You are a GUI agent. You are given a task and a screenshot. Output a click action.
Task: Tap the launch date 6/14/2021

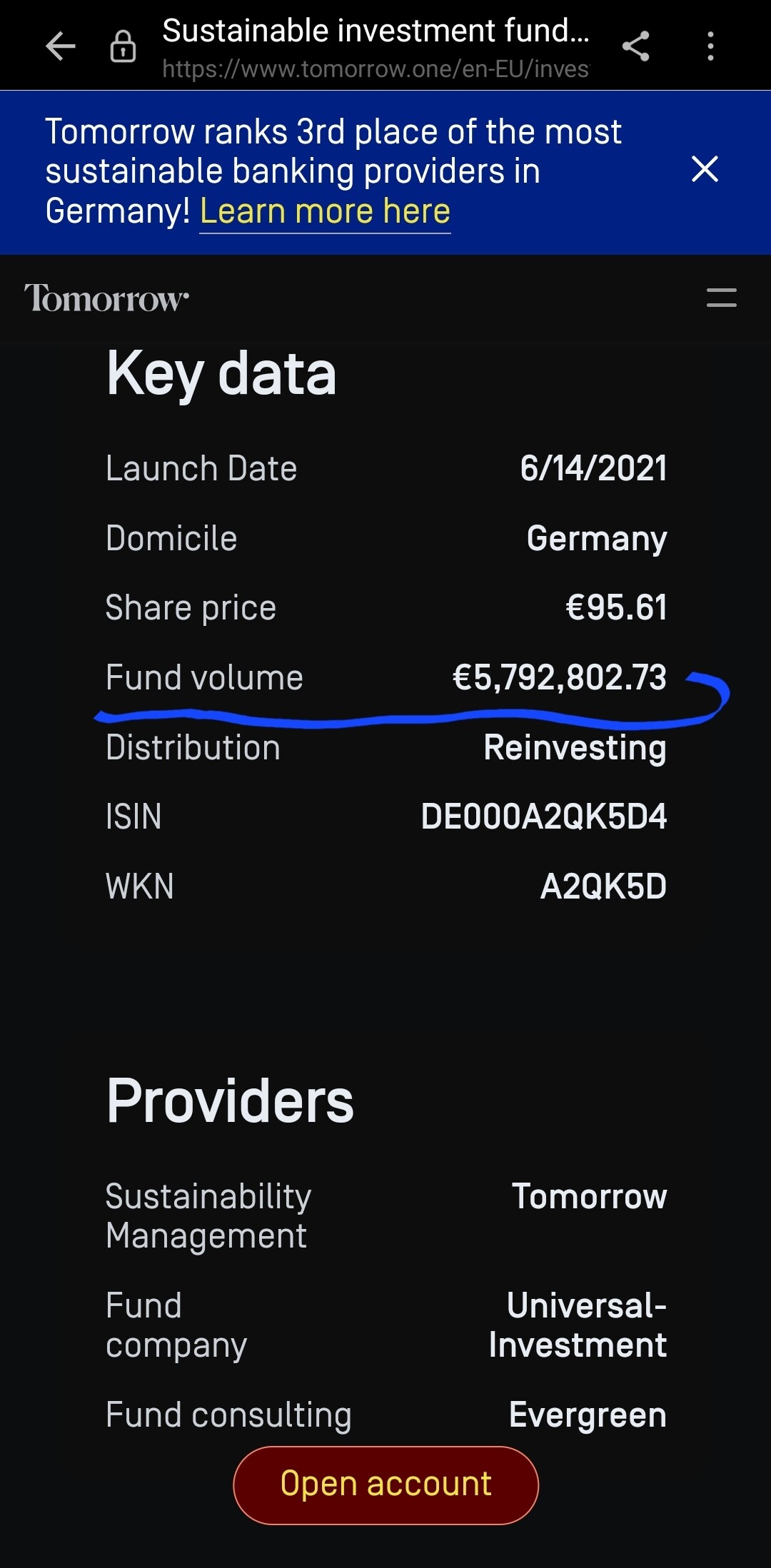pos(593,468)
